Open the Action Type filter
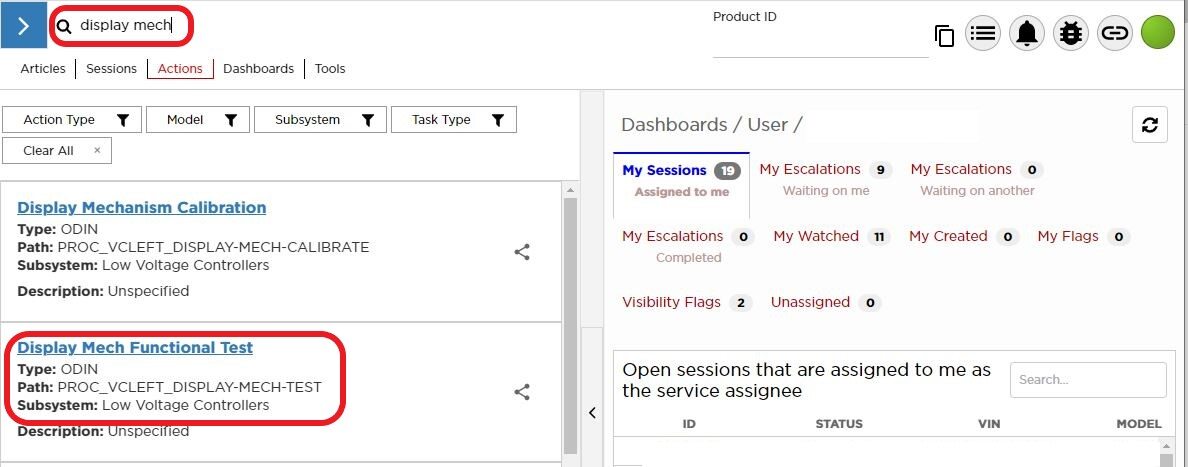The height and width of the screenshot is (467, 1188). tap(71, 120)
